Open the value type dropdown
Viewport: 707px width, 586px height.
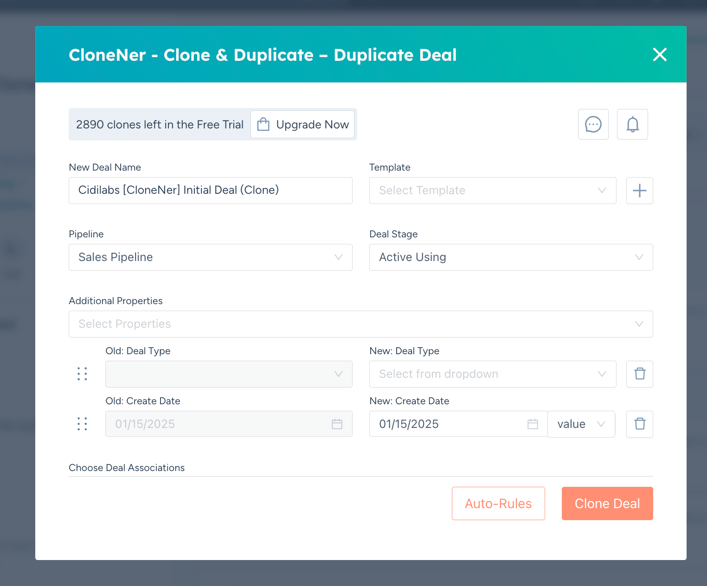581,424
